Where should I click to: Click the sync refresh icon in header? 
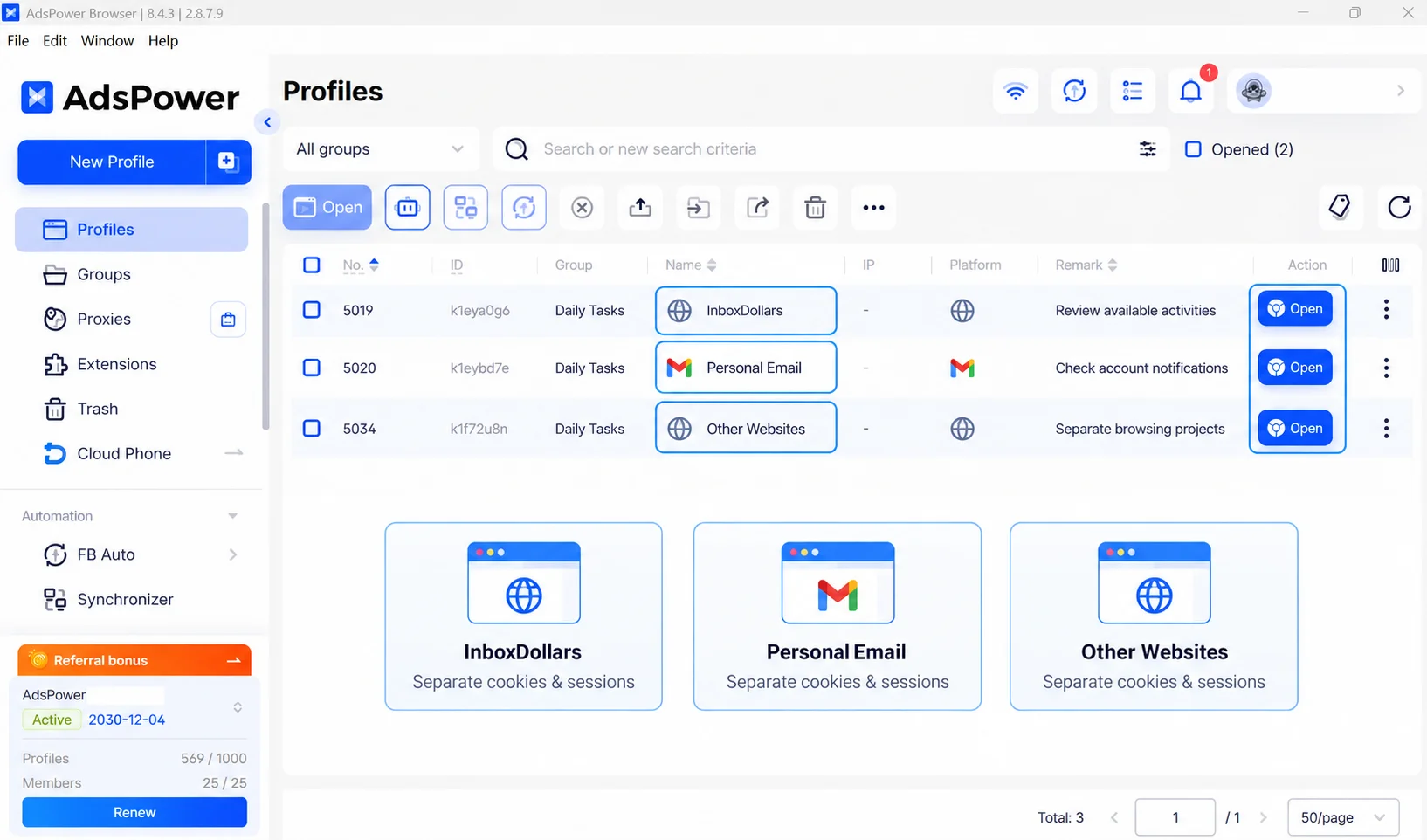click(1074, 91)
